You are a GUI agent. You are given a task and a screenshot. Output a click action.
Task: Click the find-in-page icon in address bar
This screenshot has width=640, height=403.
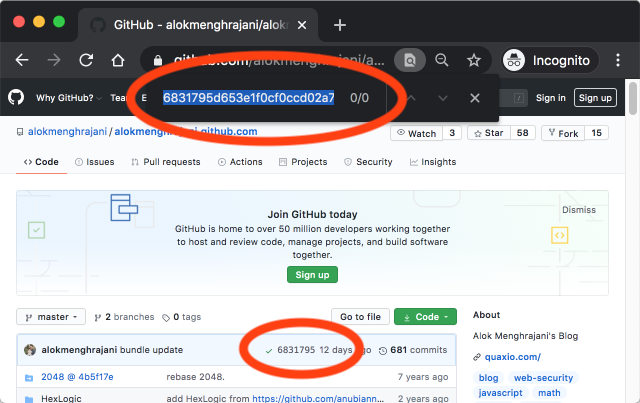[410, 60]
